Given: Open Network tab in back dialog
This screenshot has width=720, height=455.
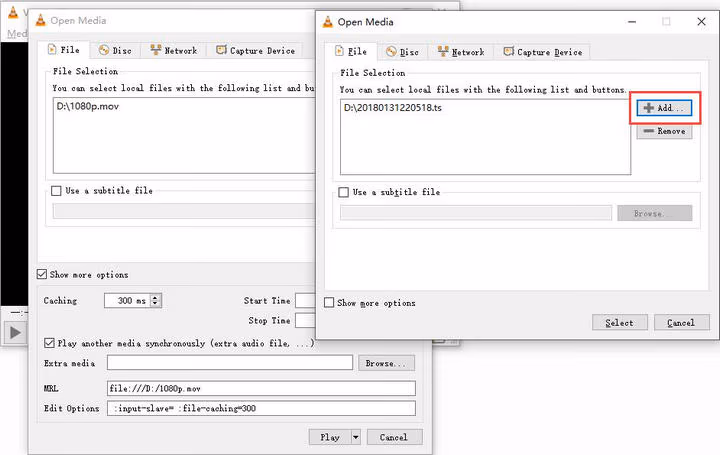Looking at the screenshot, I should click(x=174, y=51).
